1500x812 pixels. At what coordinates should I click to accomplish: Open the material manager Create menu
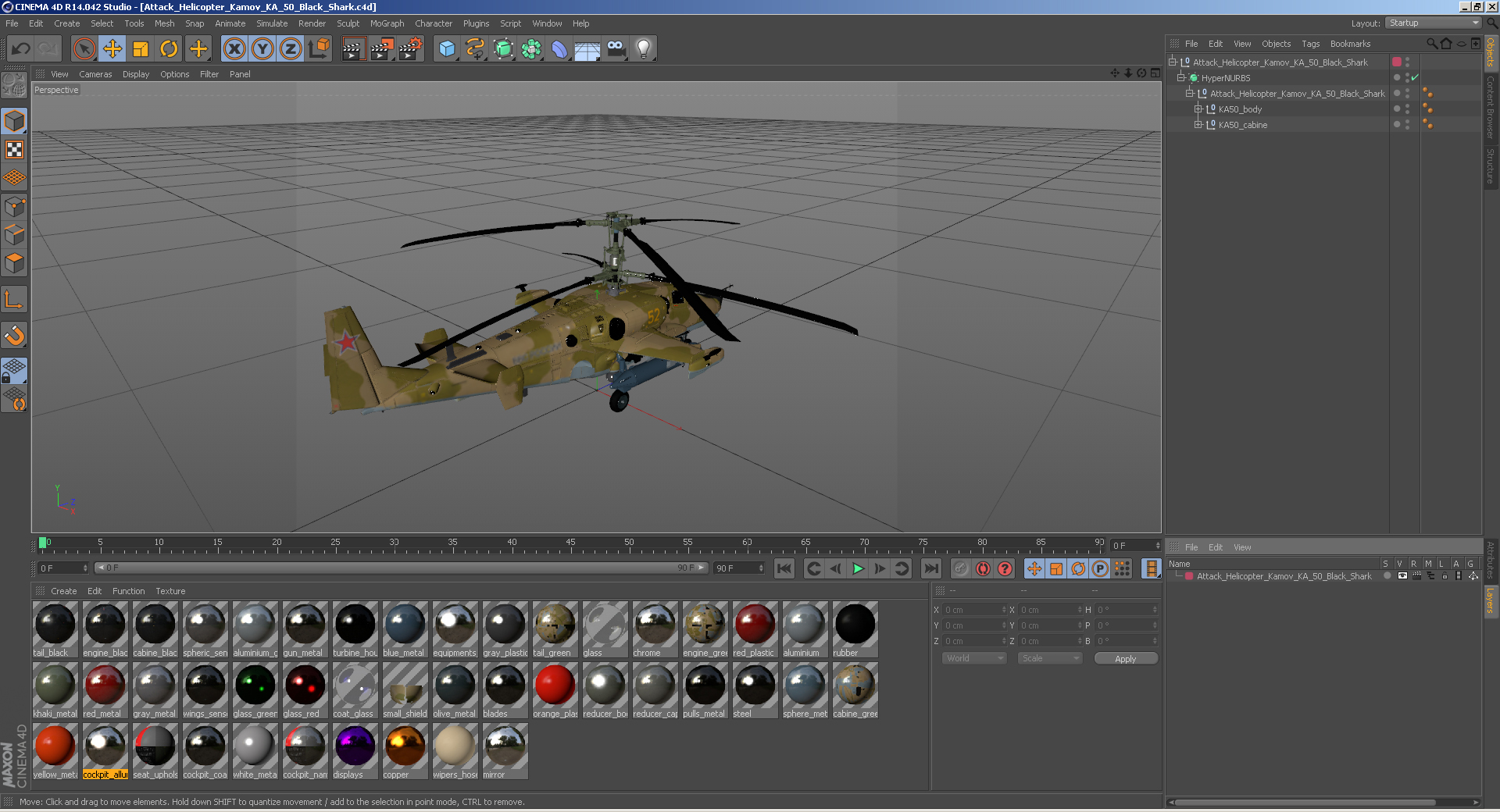pyautogui.click(x=63, y=591)
